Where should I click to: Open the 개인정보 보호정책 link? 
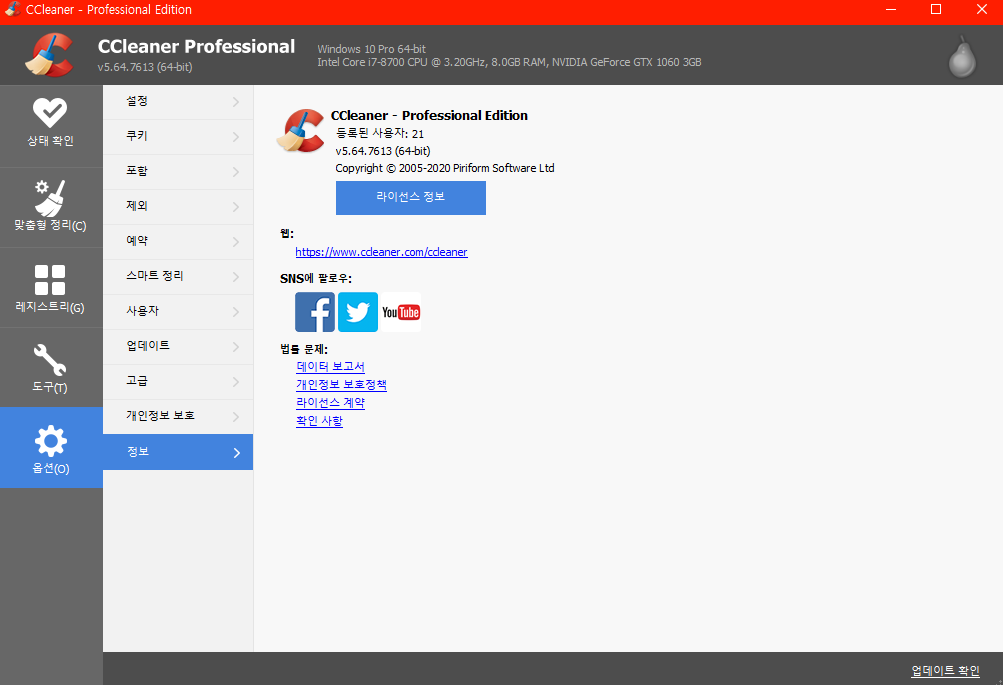pyautogui.click(x=341, y=384)
